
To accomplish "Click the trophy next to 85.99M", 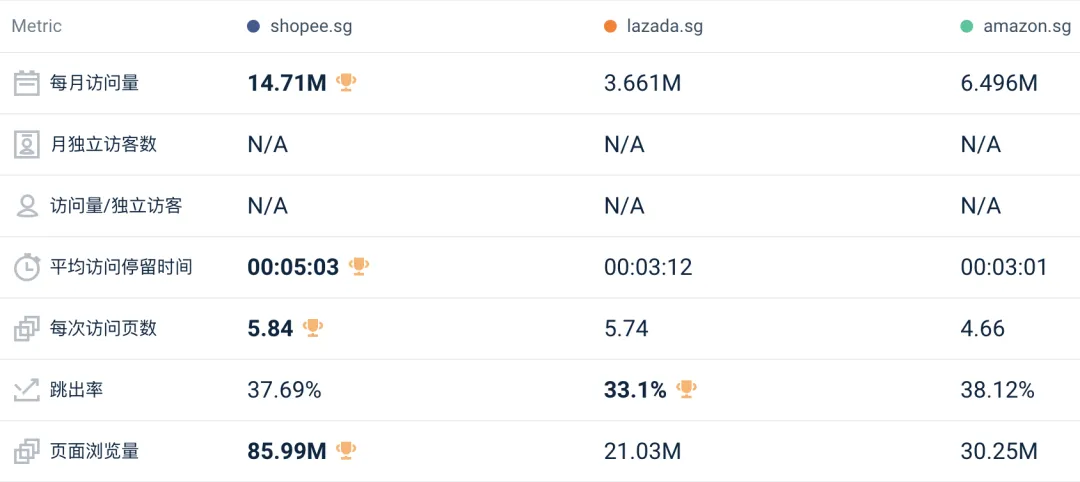I will point(346,450).
